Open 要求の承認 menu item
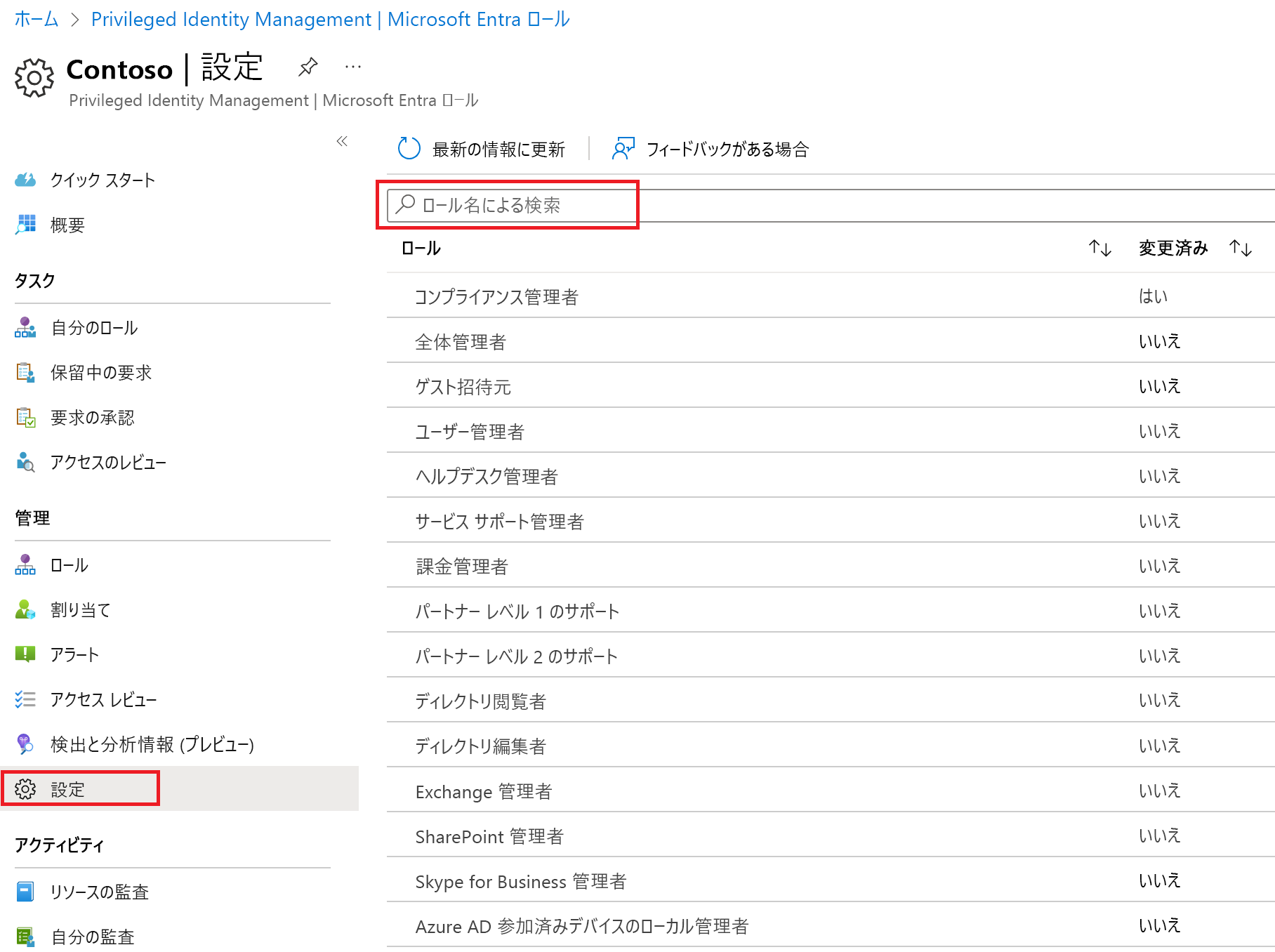 pos(92,417)
